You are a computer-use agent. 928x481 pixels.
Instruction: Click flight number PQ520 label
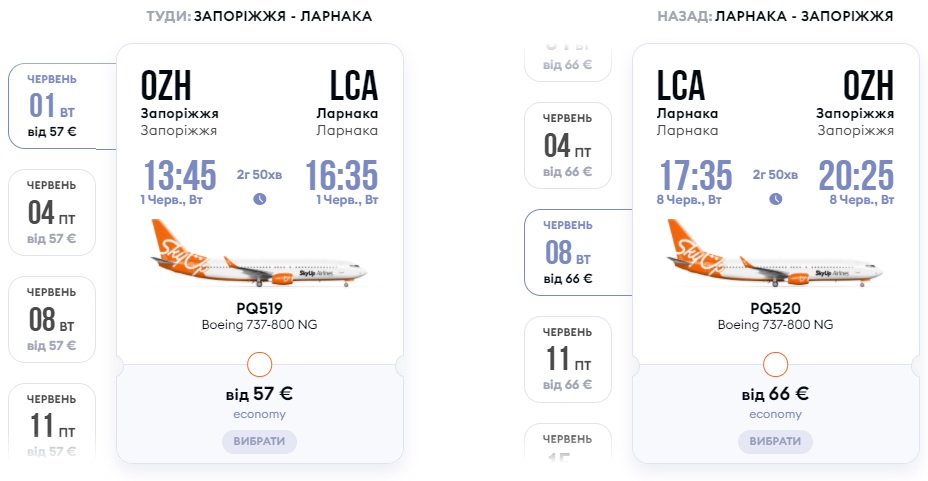[775, 308]
